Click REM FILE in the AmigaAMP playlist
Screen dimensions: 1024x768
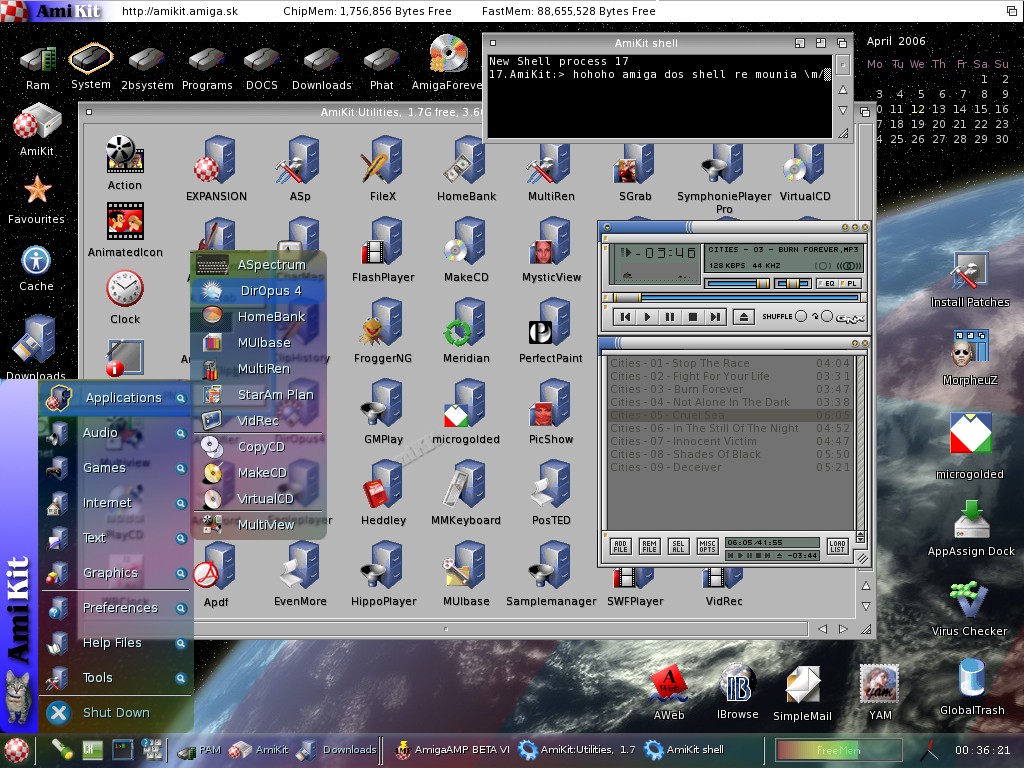click(x=649, y=546)
